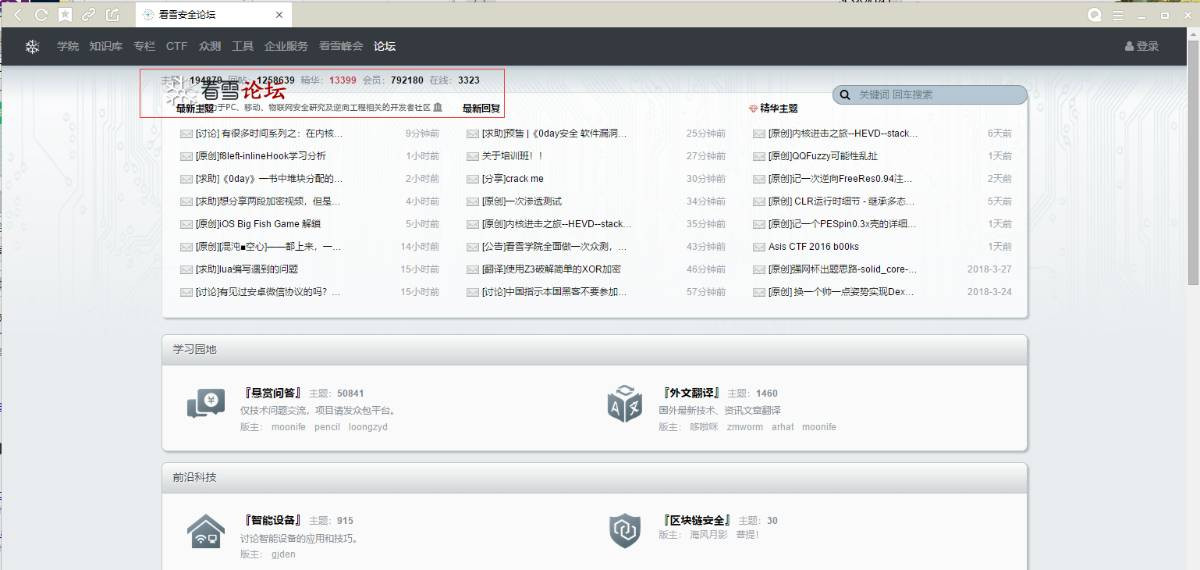Reload the page with the refresh icon
Viewport: 1200px width, 570px height.
41,15
